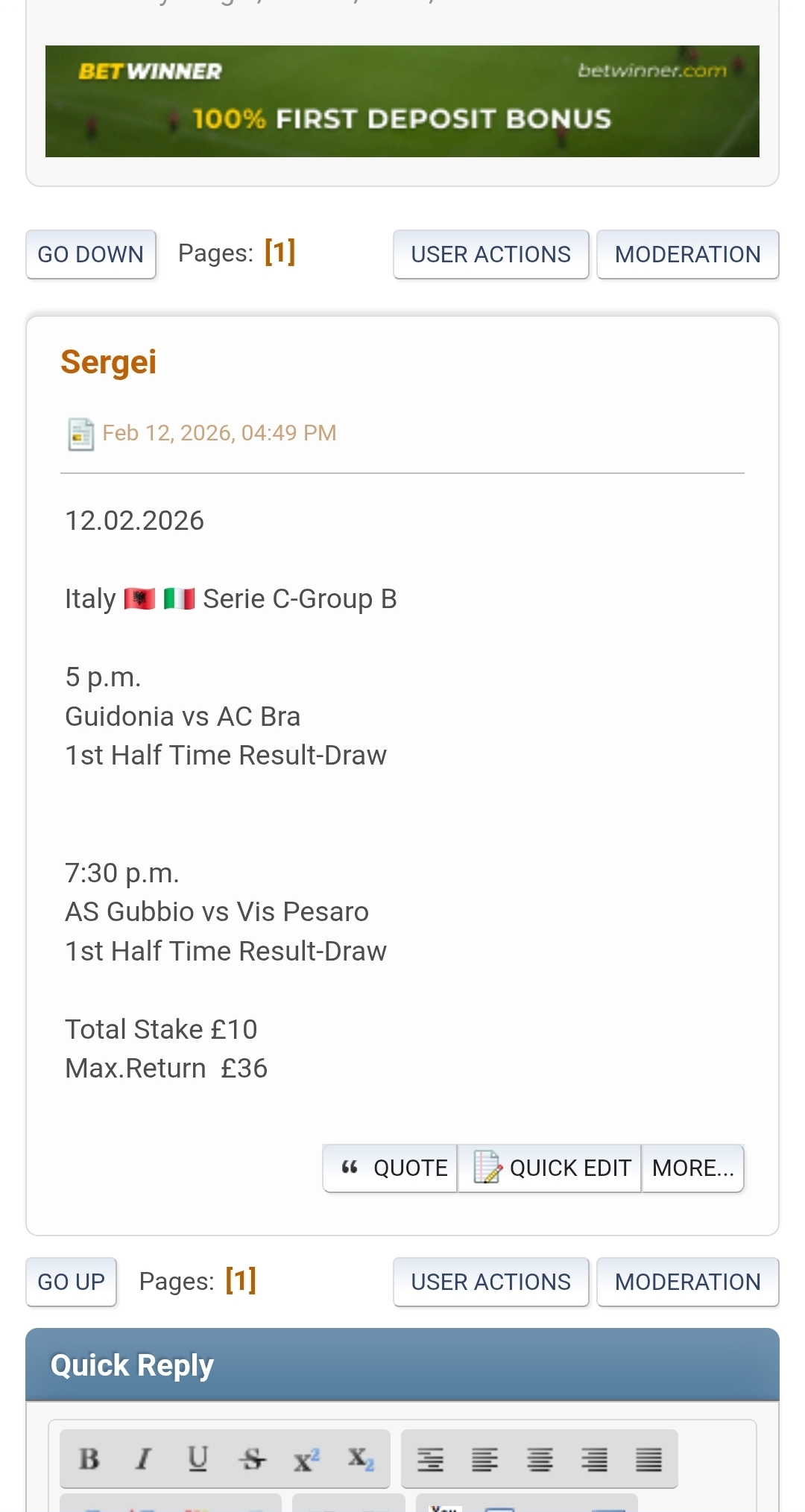The height and width of the screenshot is (1512, 805).
Task: Align text right in the editor
Action: point(594,1459)
